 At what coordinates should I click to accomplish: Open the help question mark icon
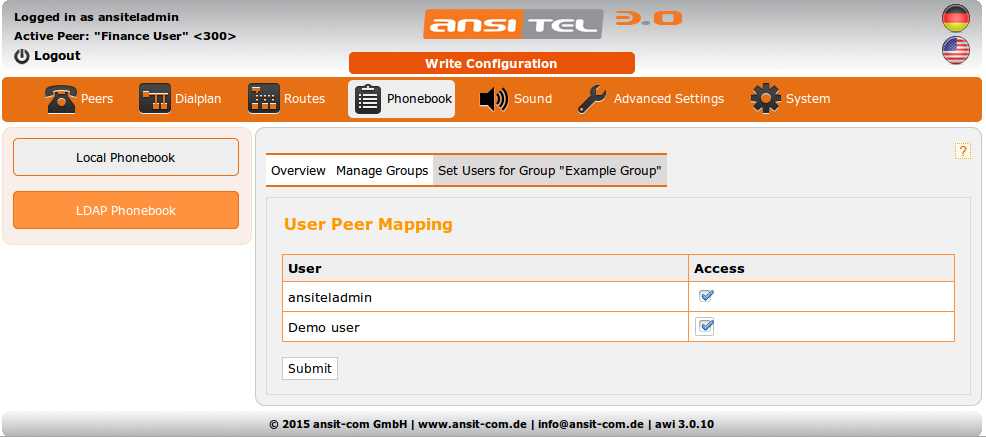pos(963,151)
